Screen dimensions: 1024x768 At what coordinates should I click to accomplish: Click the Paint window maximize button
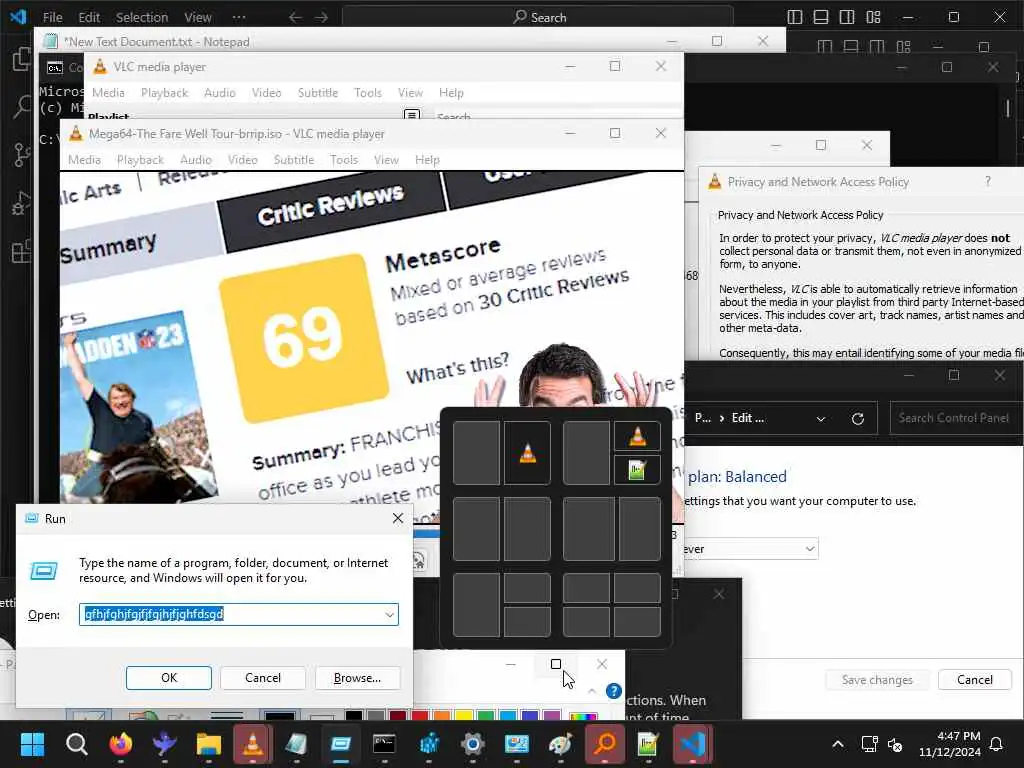556,664
